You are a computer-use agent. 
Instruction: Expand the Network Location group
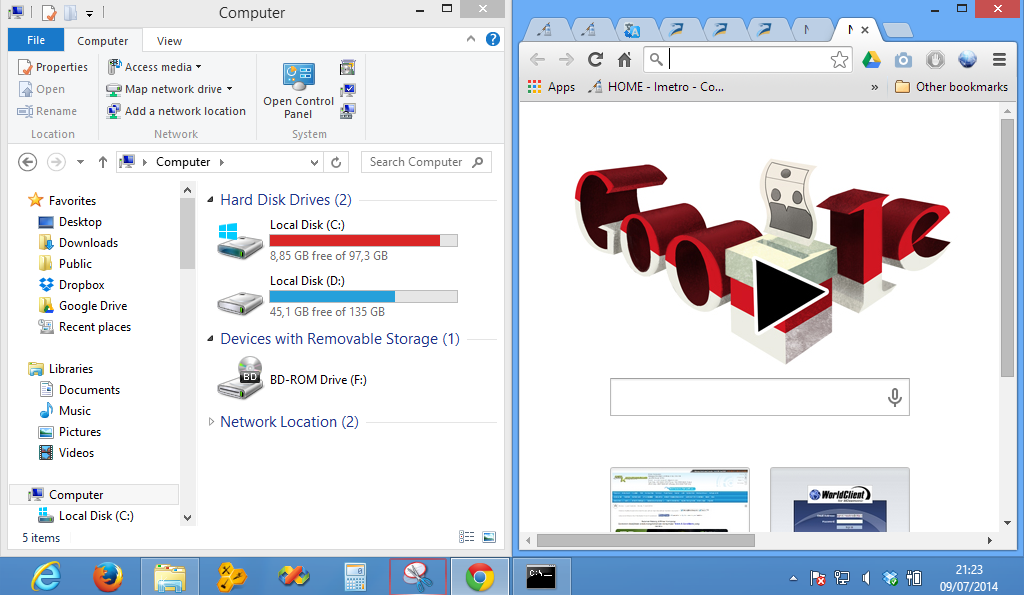click(x=211, y=422)
